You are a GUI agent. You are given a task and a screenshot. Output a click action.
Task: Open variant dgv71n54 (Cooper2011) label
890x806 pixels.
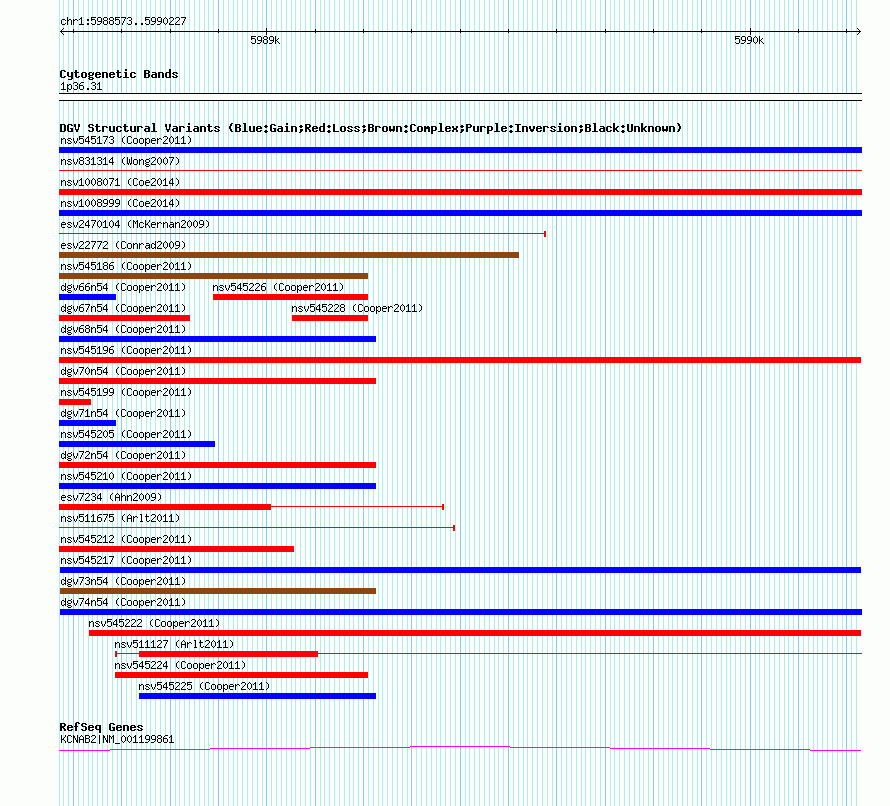point(123,413)
